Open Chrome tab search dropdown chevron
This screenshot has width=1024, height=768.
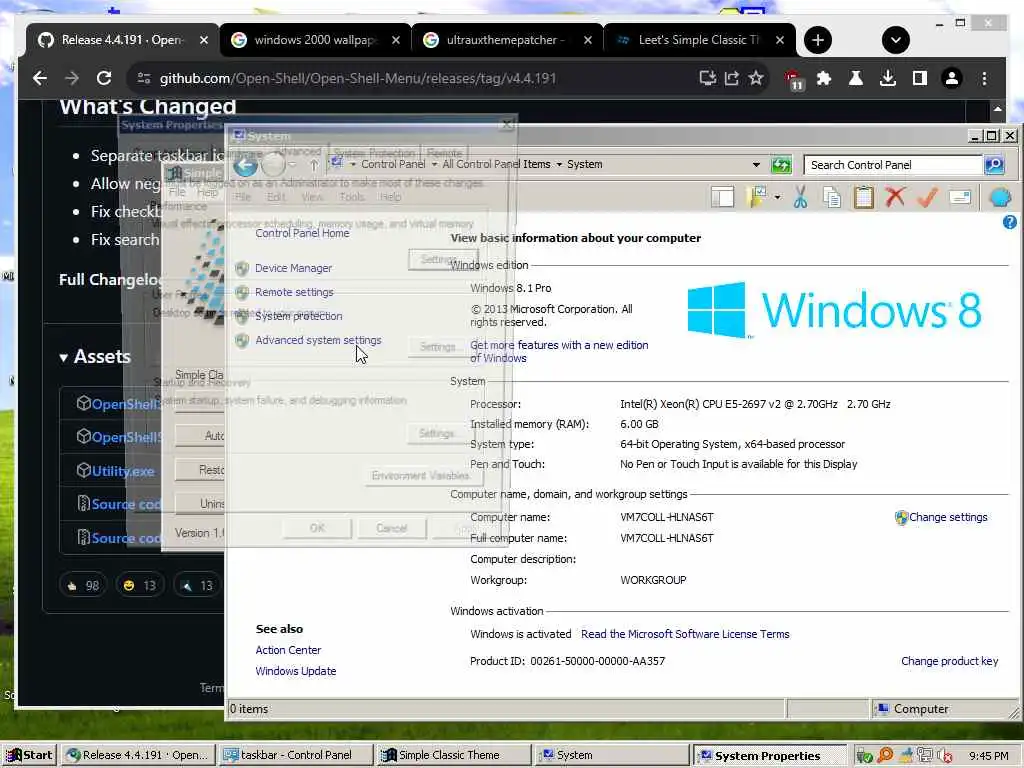click(x=895, y=40)
